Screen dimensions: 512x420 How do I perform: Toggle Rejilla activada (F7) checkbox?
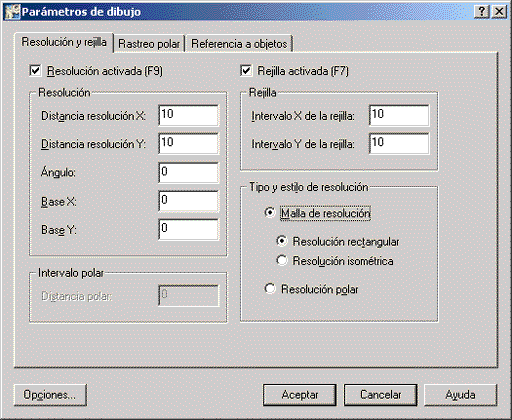click(x=246, y=71)
